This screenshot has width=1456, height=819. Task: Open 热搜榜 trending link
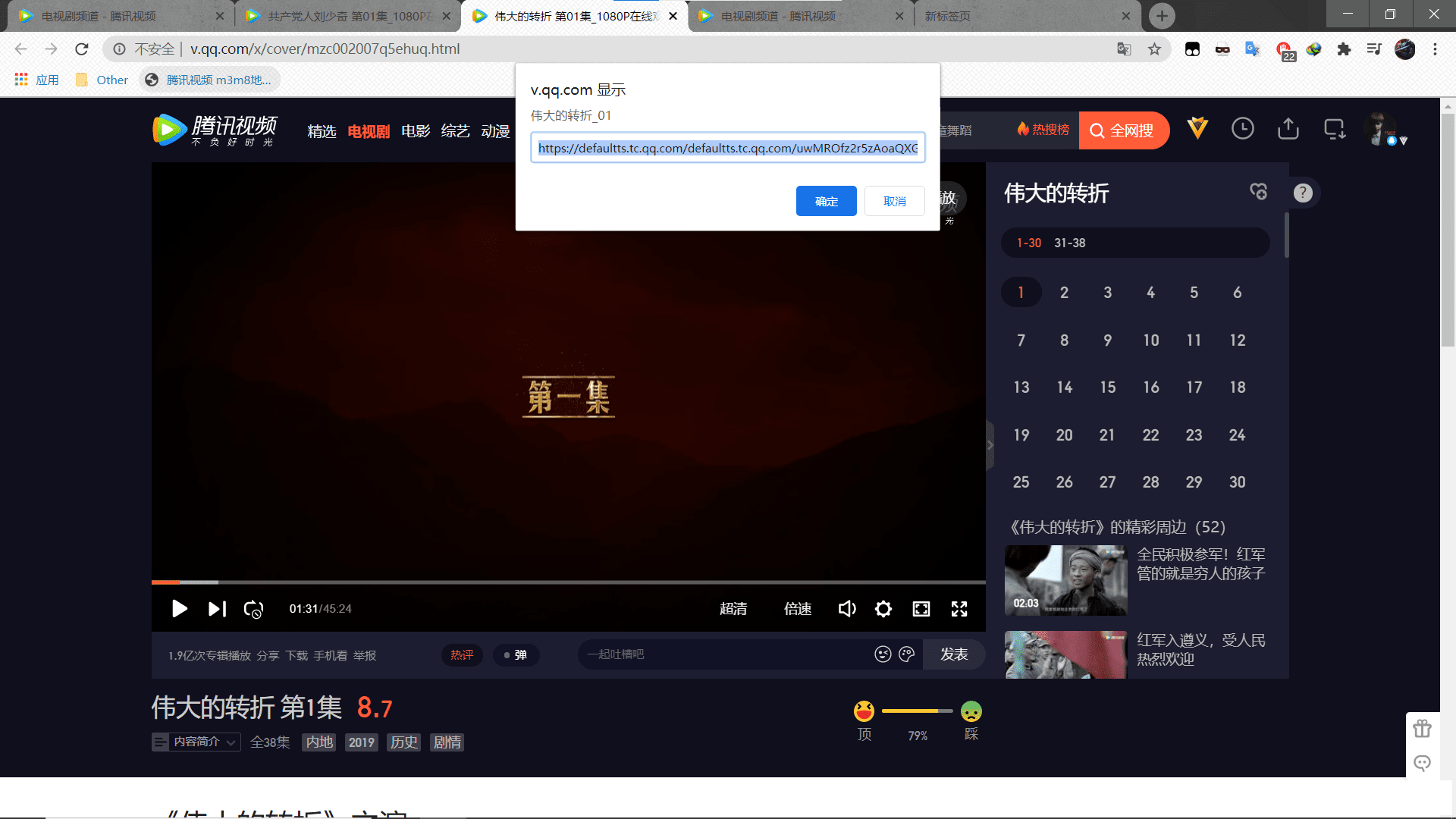click(1043, 130)
